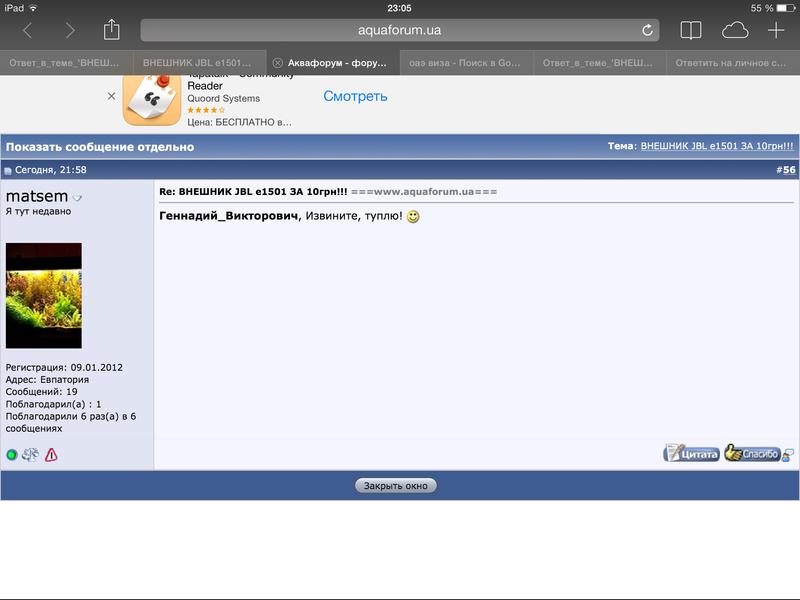Tap the Safari back arrow

tap(27, 30)
